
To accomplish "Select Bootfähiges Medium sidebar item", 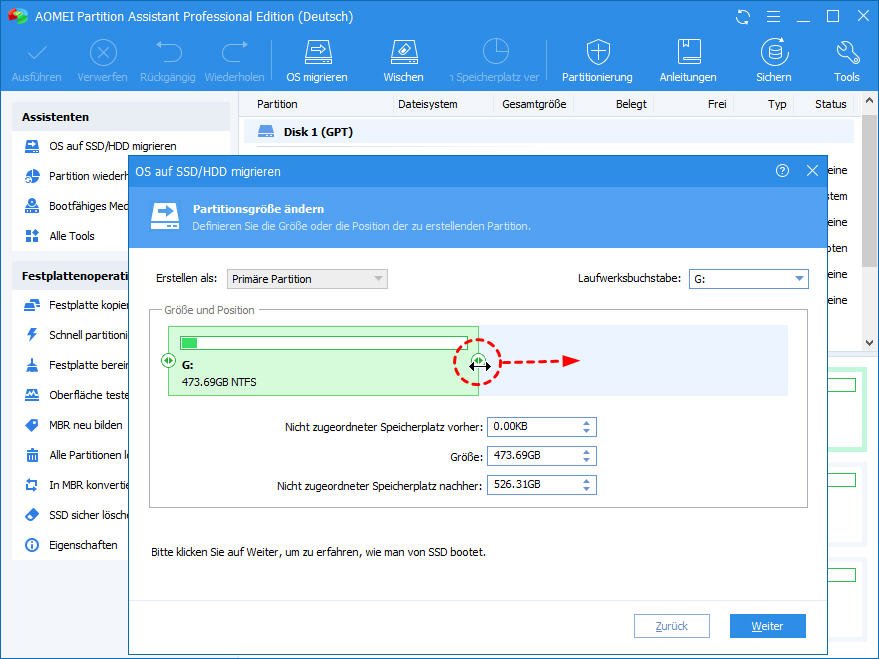I will [x=76, y=206].
